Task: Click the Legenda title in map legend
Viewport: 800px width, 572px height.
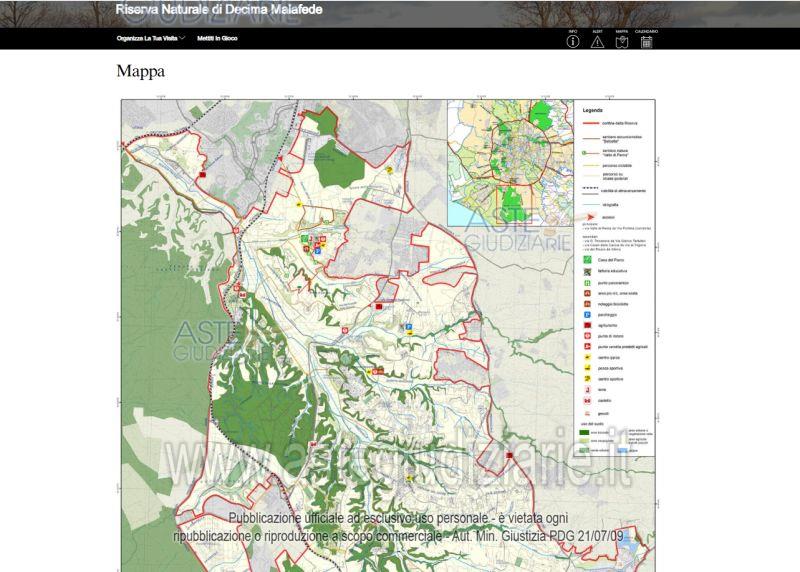Action: (x=593, y=110)
